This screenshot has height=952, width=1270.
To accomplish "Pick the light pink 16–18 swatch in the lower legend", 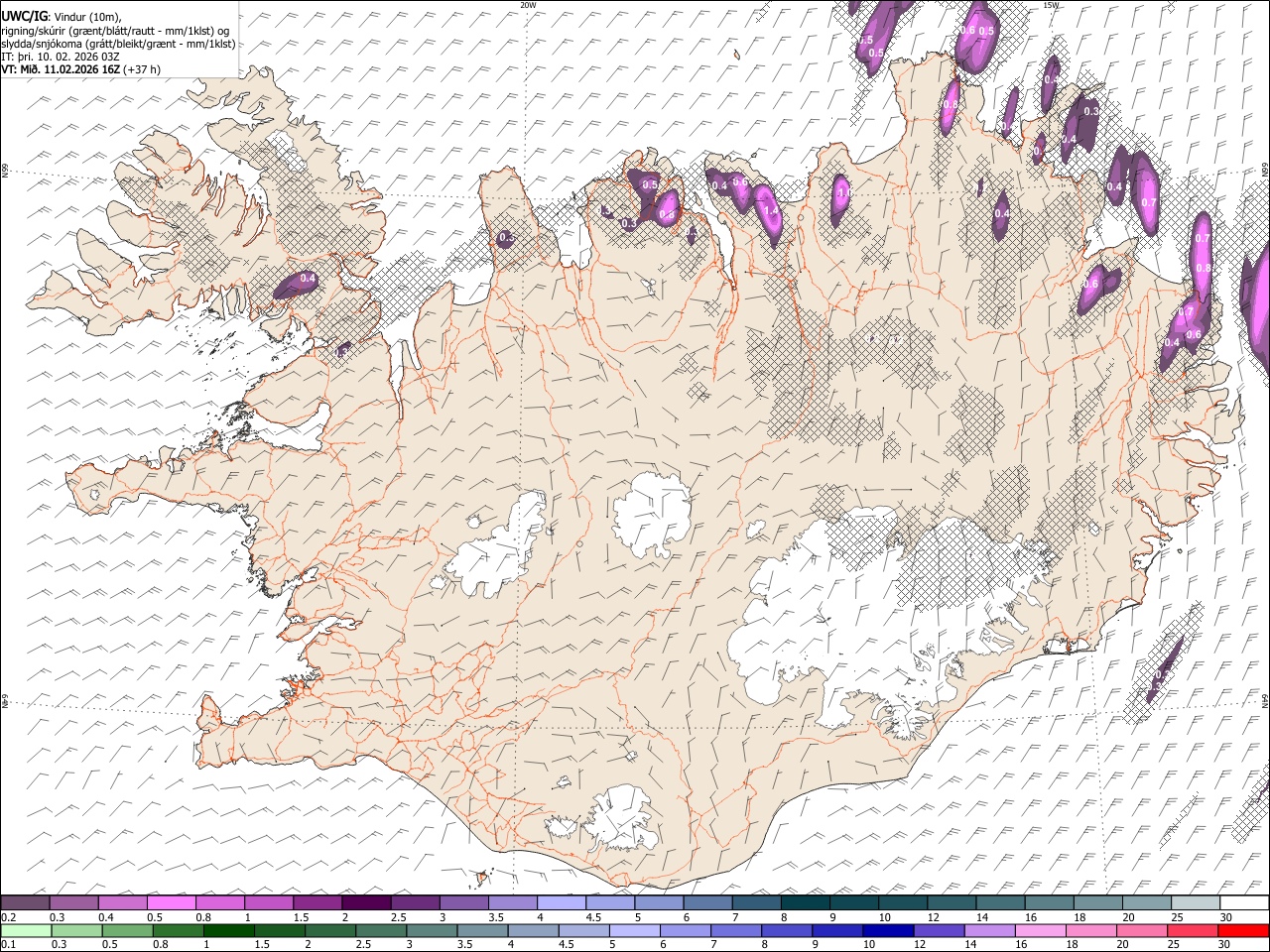I will [x=1040, y=931].
